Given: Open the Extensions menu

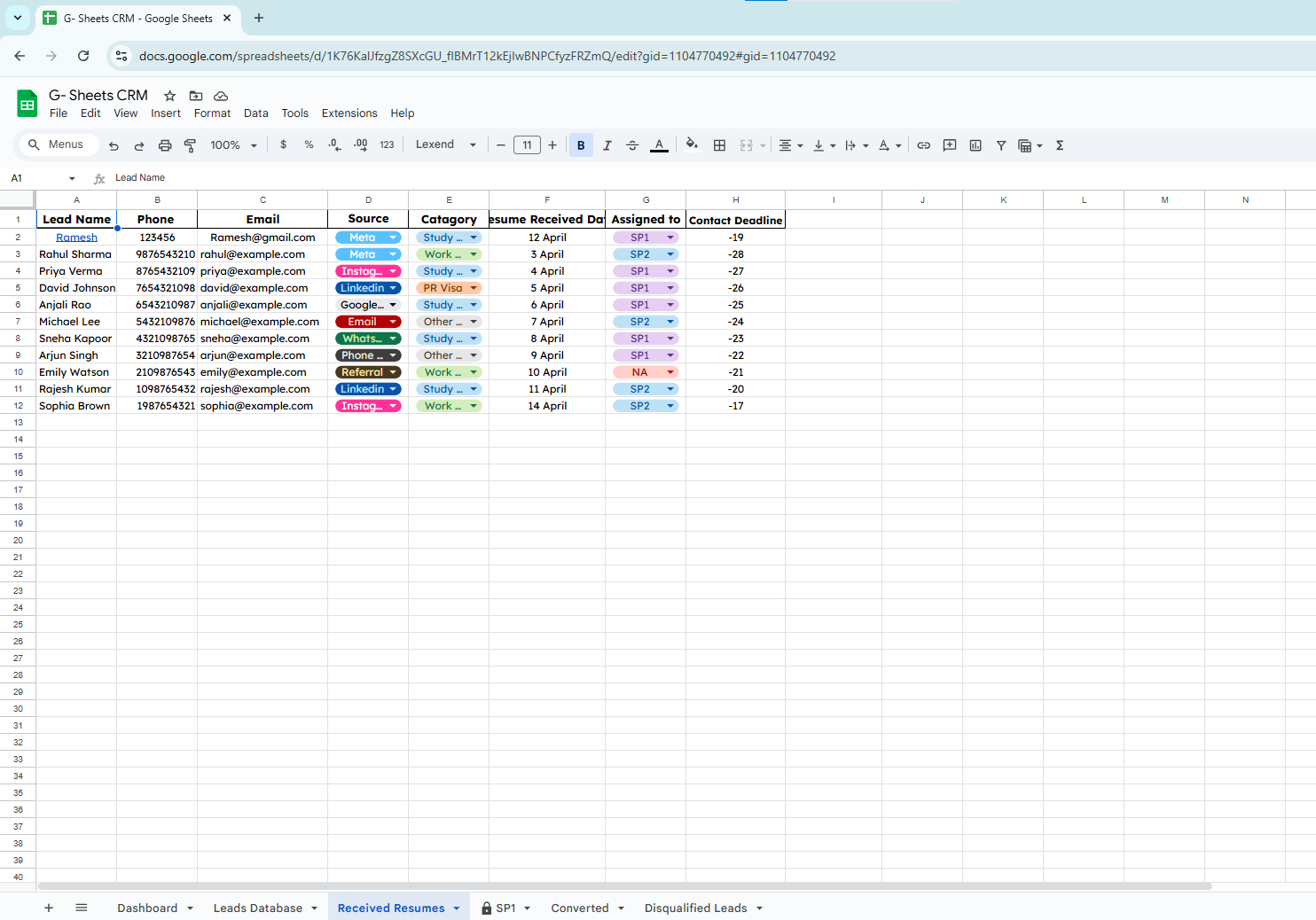Looking at the screenshot, I should [x=349, y=113].
